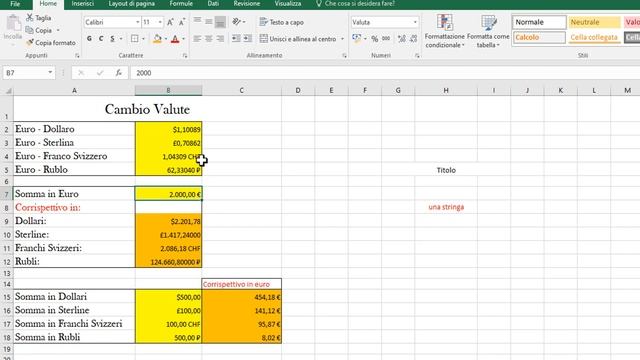Open the Calibri font name dropdown
The width and height of the screenshot is (640, 360).
(x=138, y=22)
